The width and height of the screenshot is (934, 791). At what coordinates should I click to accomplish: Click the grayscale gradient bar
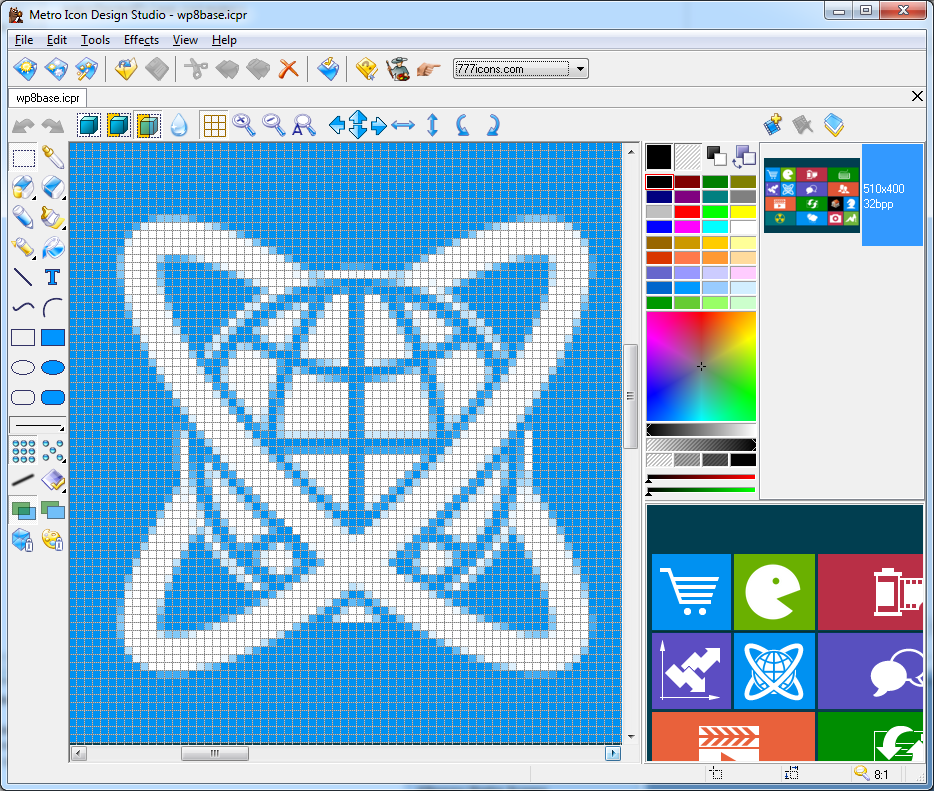(701, 430)
